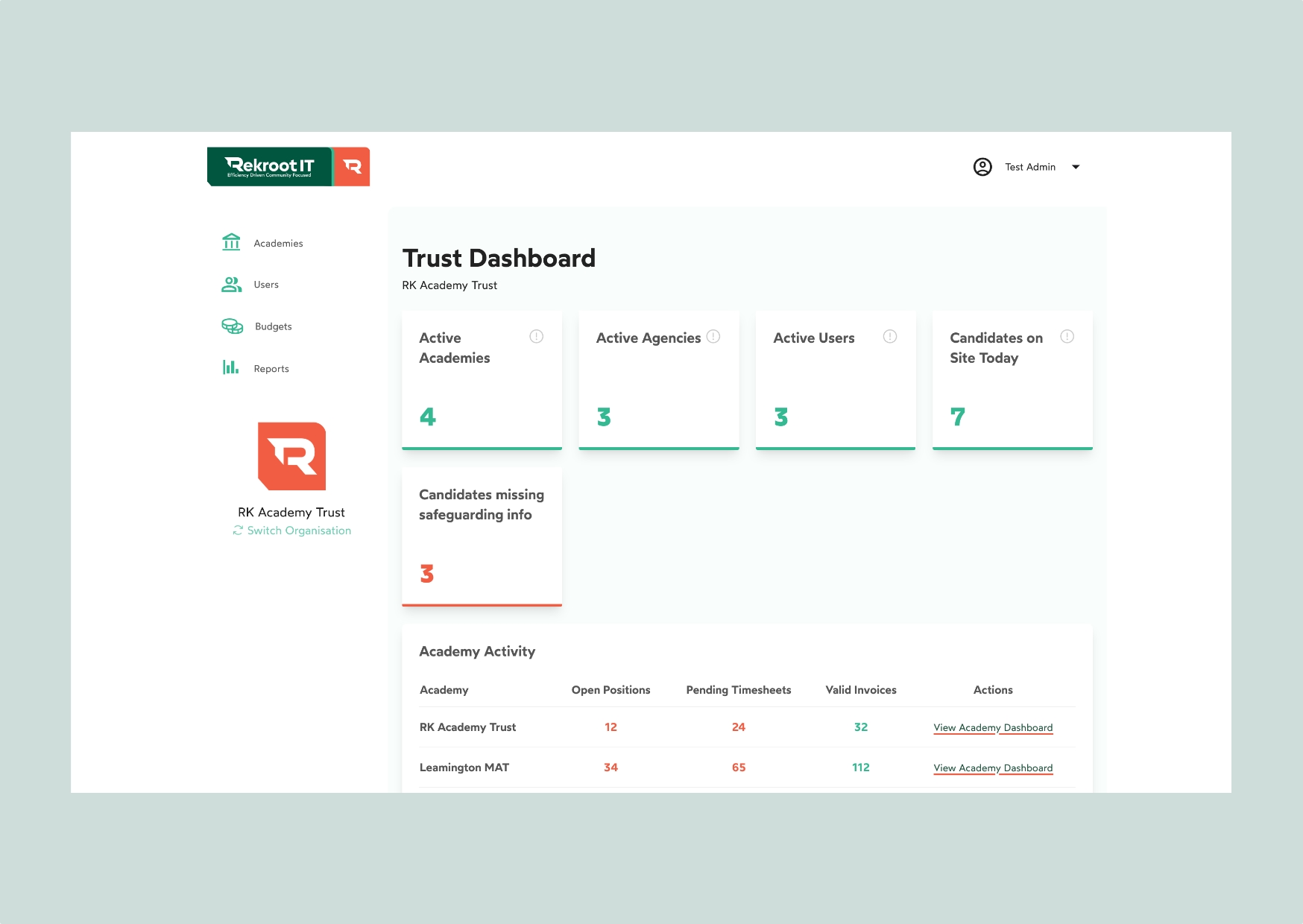Screen dimensions: 1303x924
Task: Open the Test Admin dropdown arrow
Action: click(x=1076, y=167)
